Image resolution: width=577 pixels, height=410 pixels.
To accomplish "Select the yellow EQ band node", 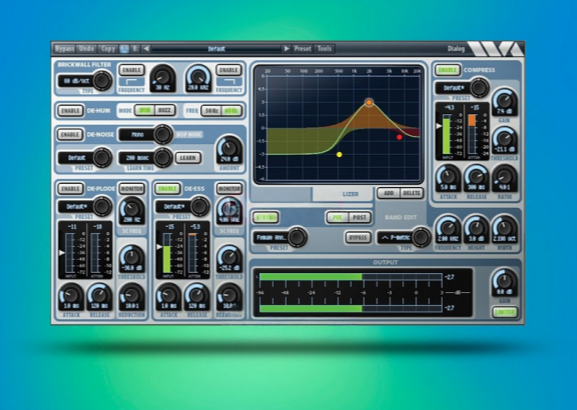I will (x=339, y=155).
